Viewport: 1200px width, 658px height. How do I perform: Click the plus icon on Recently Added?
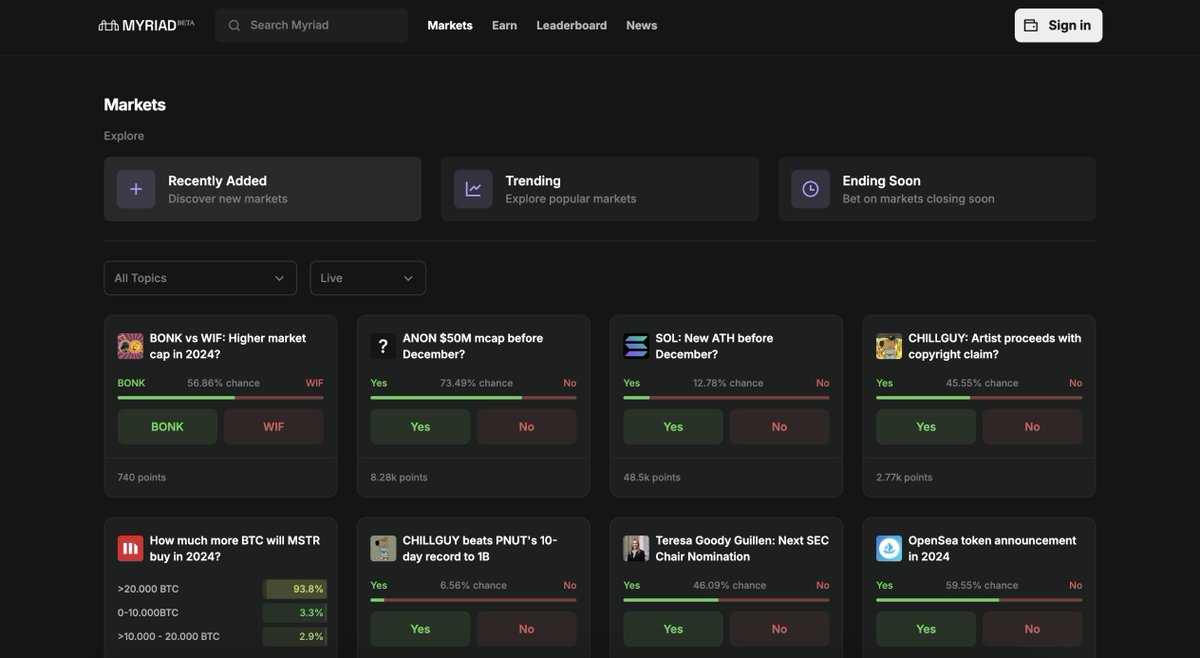point(136,189)
